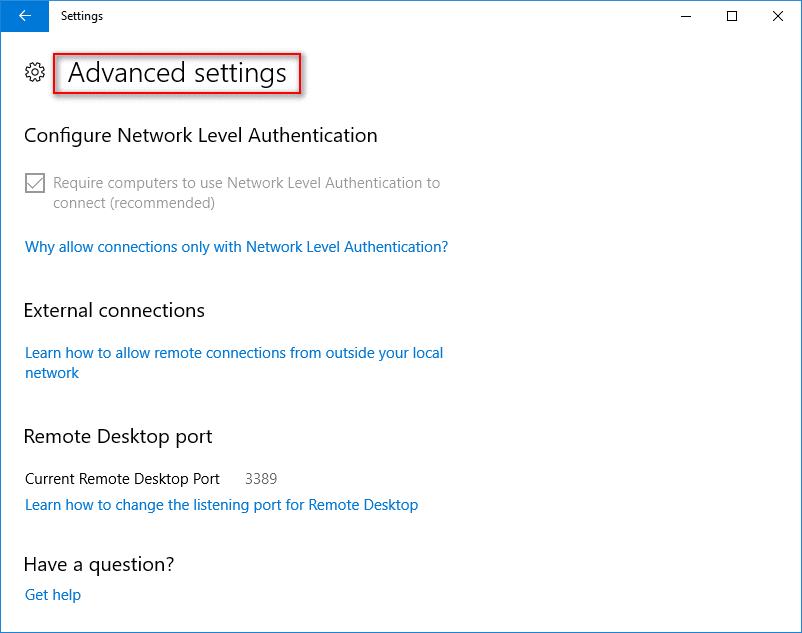The height and width of the screenshot is (633, 802).
Task: Click the blue back-arrow strip on the left
Action: (24, 16)
